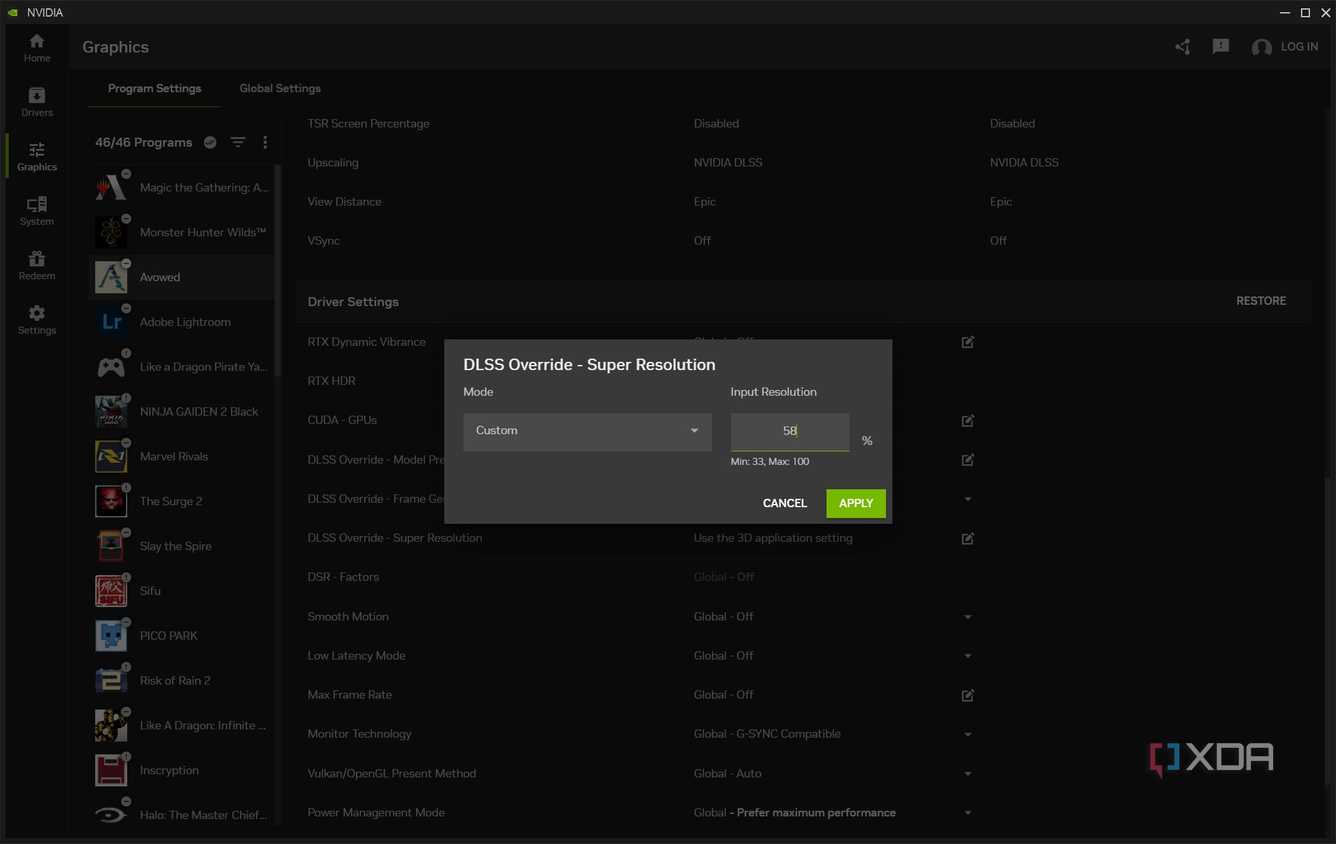Click 'Use the 3D application setting' value
Viewport: 1336px width, 844px height.
click(x=773, y=538)
